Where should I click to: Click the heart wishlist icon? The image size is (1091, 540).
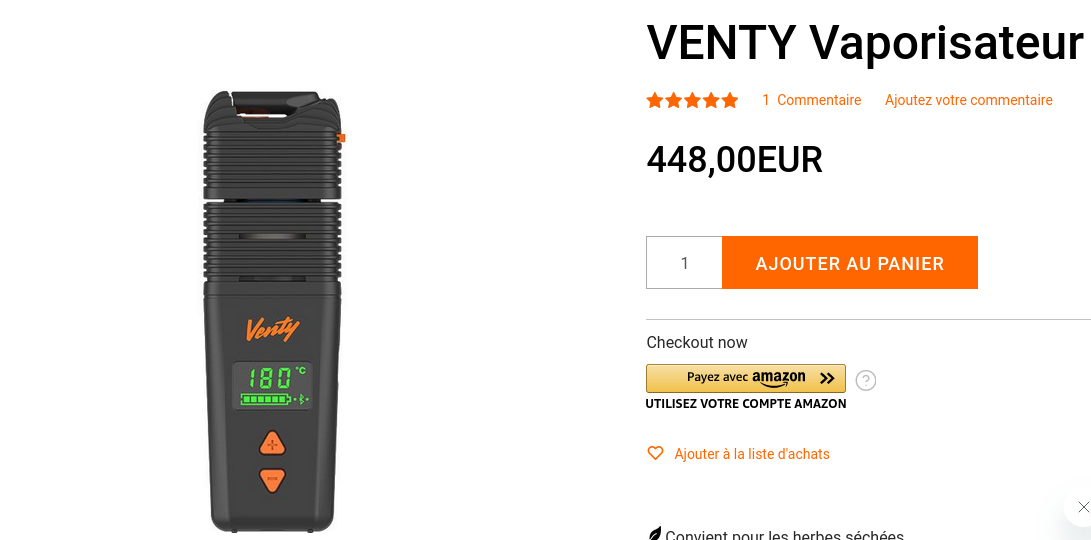click(x=655, y=454)
